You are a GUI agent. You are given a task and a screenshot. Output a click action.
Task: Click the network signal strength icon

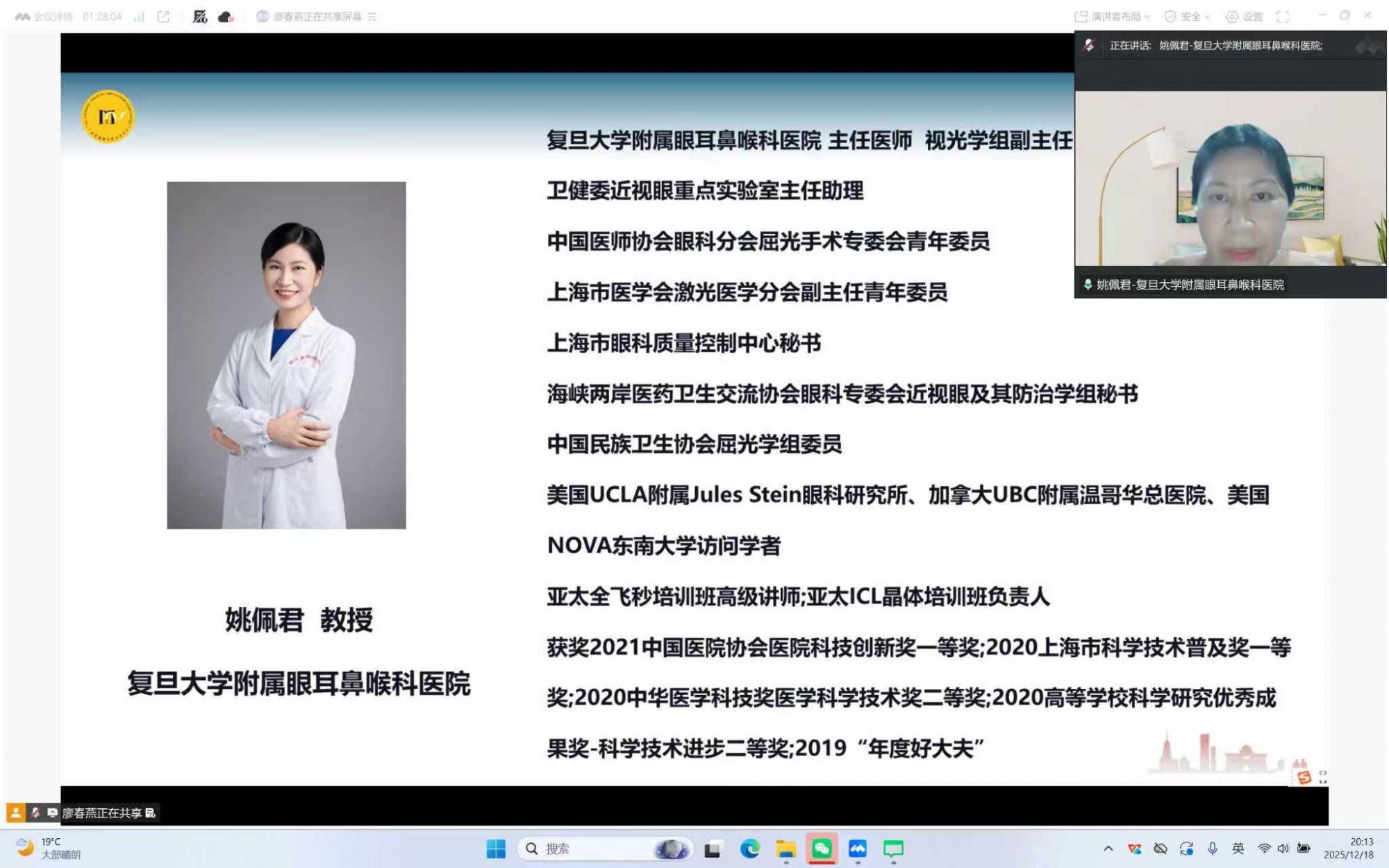click(x=139, y=17)
